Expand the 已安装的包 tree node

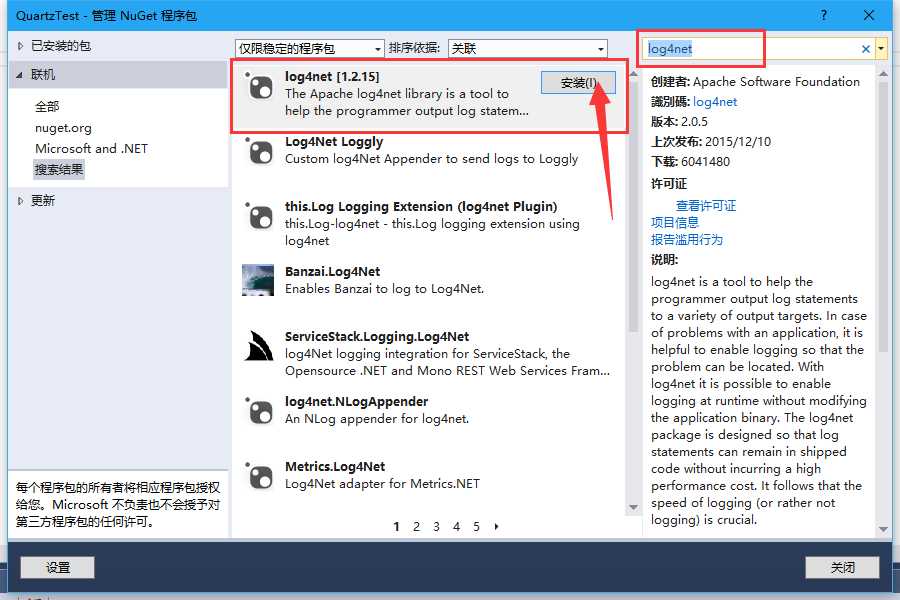click(x=21, y=46)
